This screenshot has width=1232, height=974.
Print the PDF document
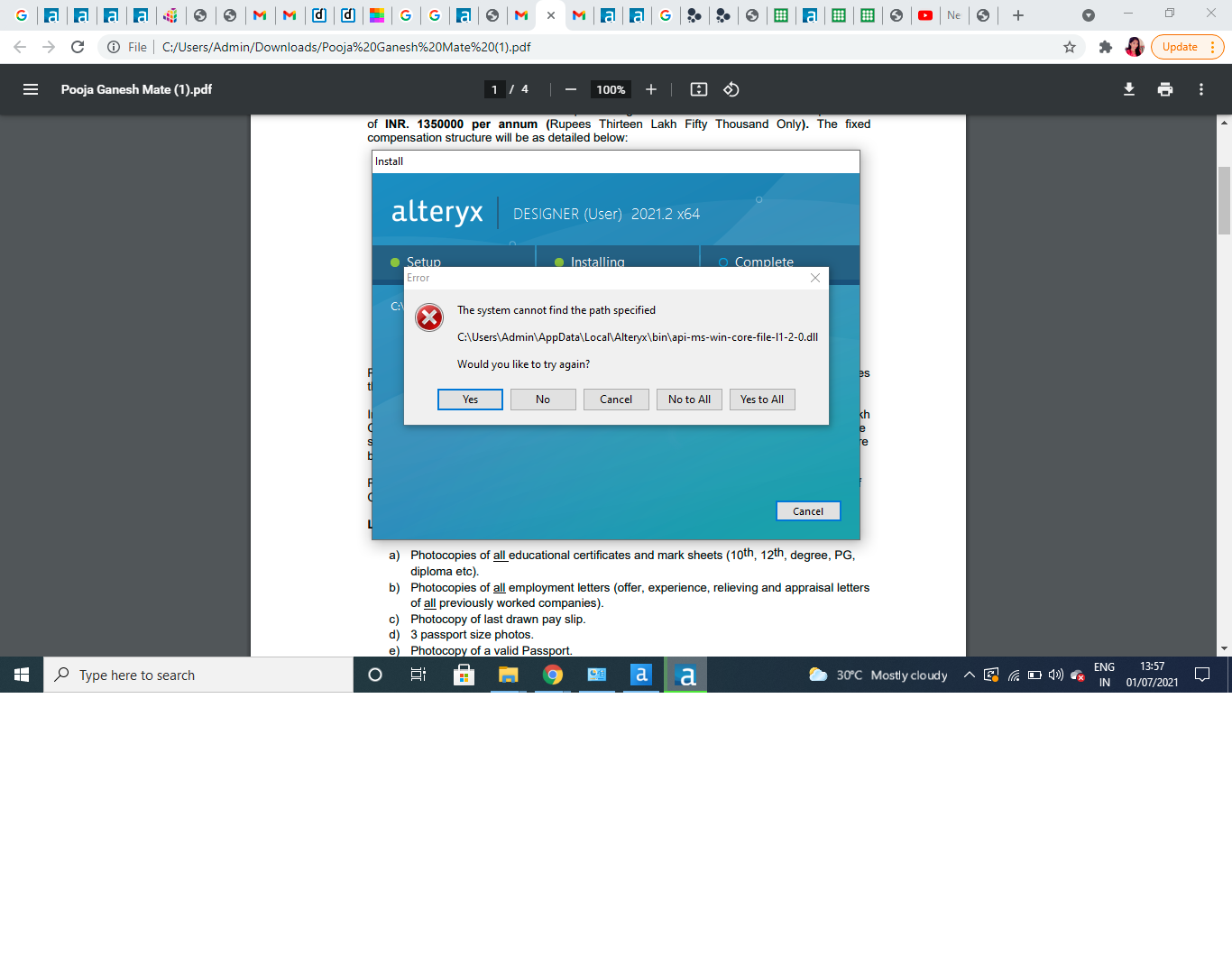click(x=1165, y=89)
